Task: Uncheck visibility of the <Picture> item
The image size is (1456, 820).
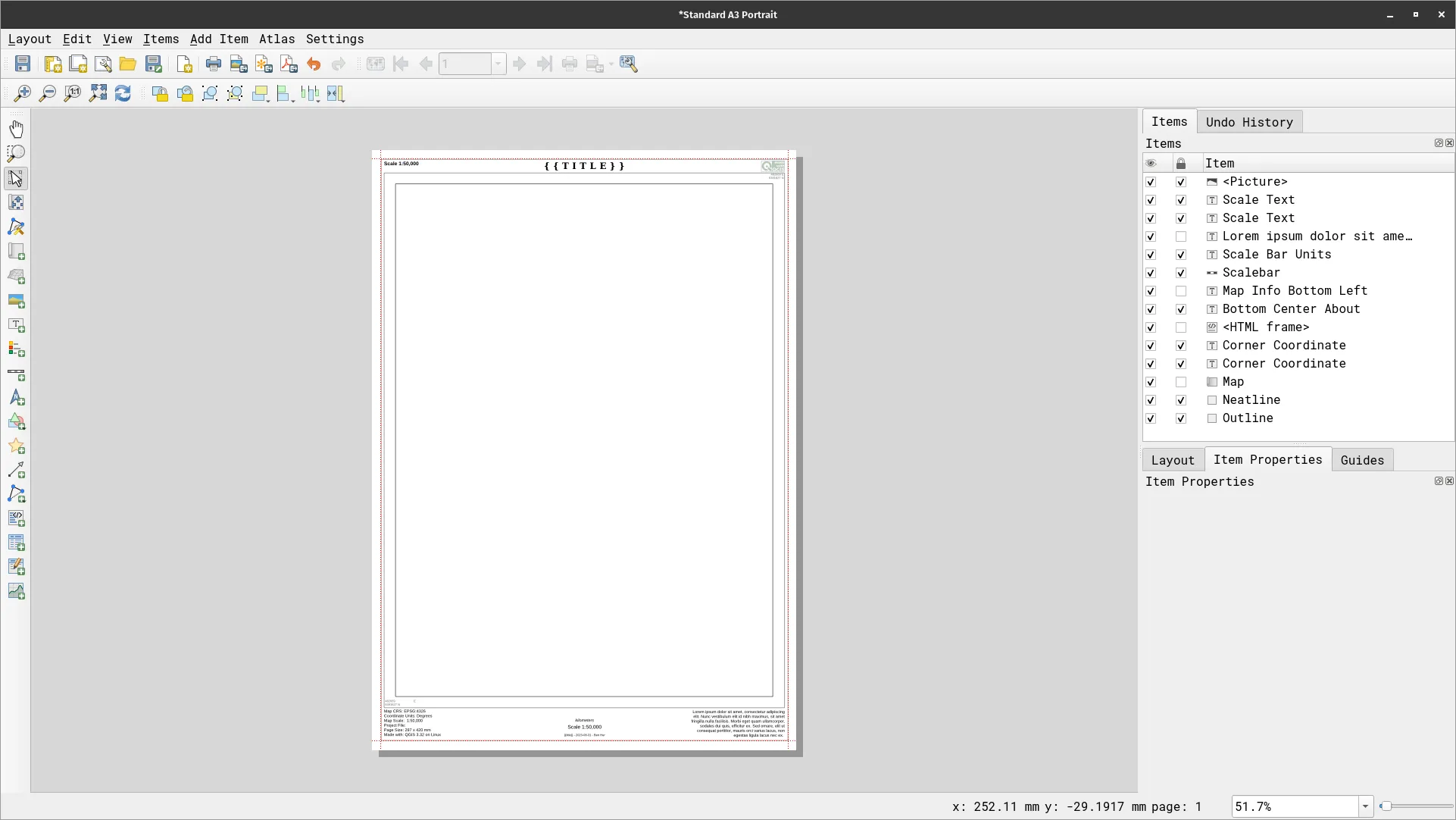Action: click(x=1151, y=182)
